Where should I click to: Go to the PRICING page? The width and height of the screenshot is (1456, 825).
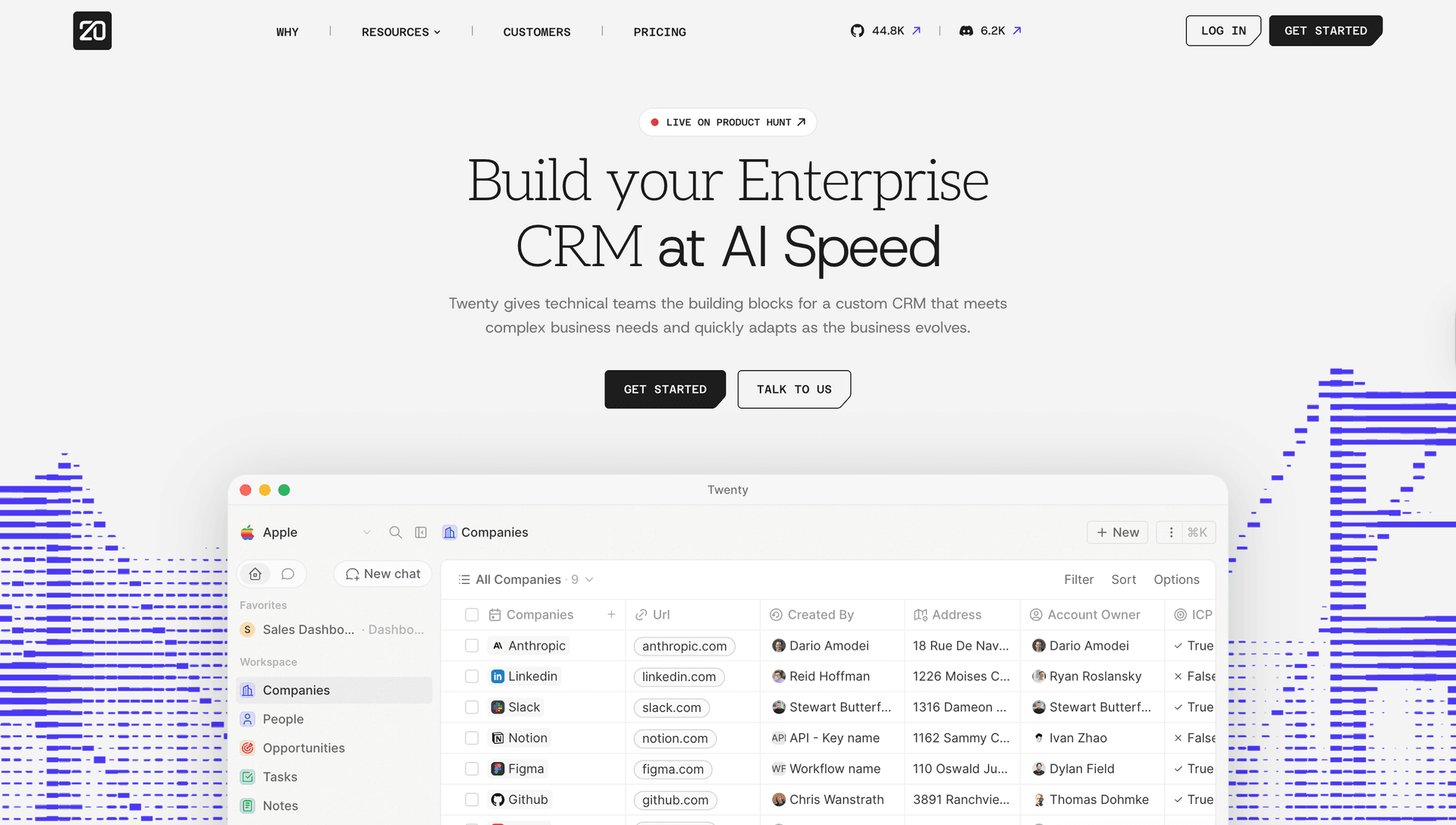(660, 32)
